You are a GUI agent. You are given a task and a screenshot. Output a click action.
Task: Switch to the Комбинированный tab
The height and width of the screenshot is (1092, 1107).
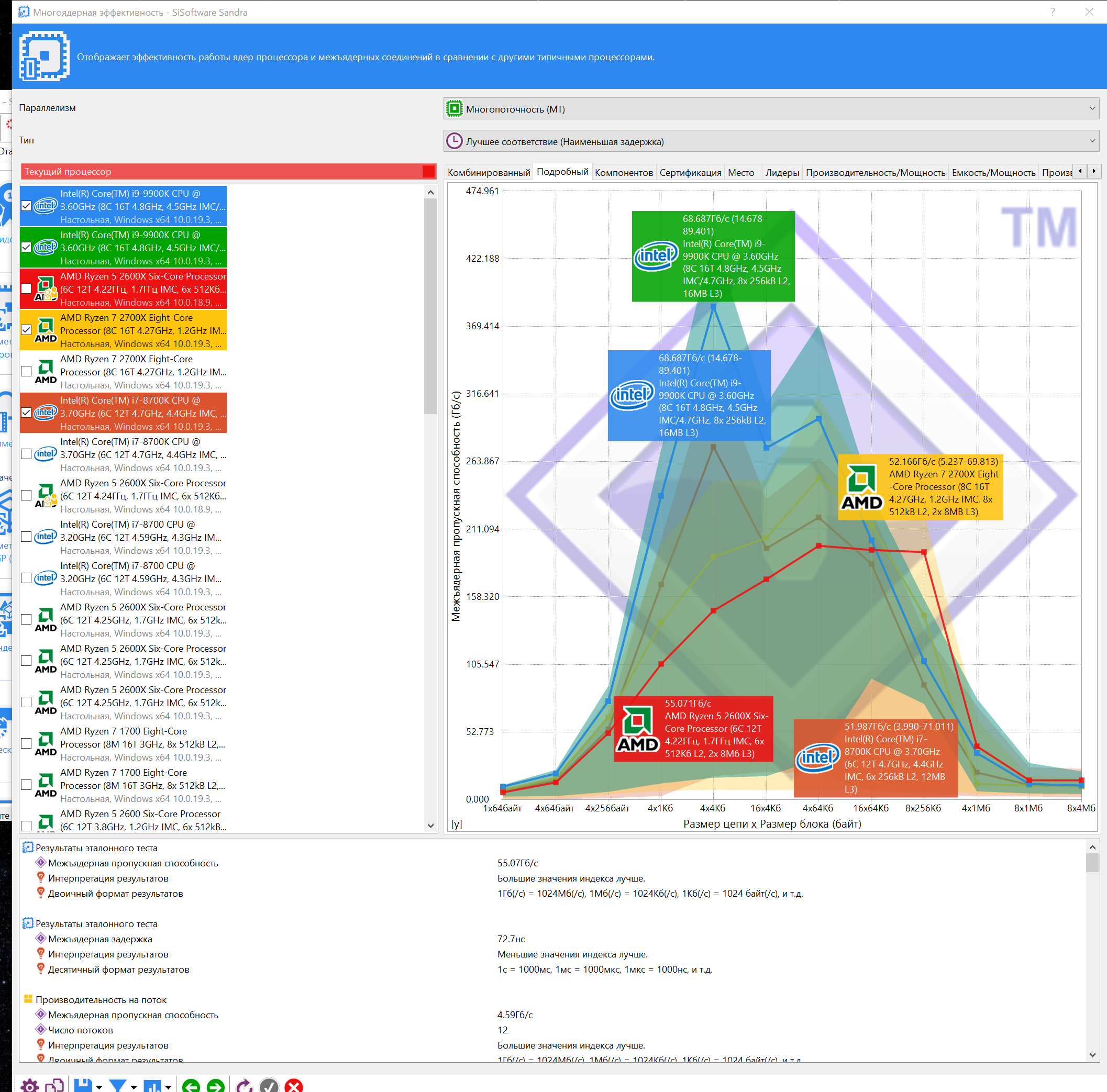[x=488, y=172]
